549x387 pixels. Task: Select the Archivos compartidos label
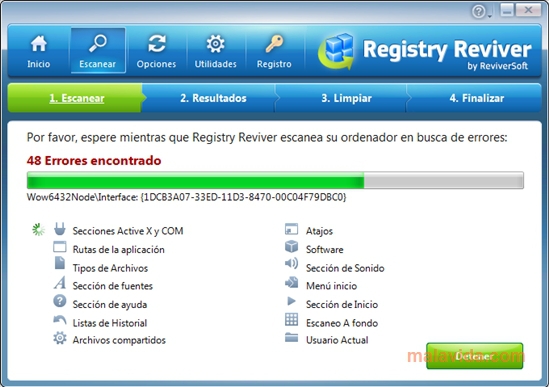point(119,340)
